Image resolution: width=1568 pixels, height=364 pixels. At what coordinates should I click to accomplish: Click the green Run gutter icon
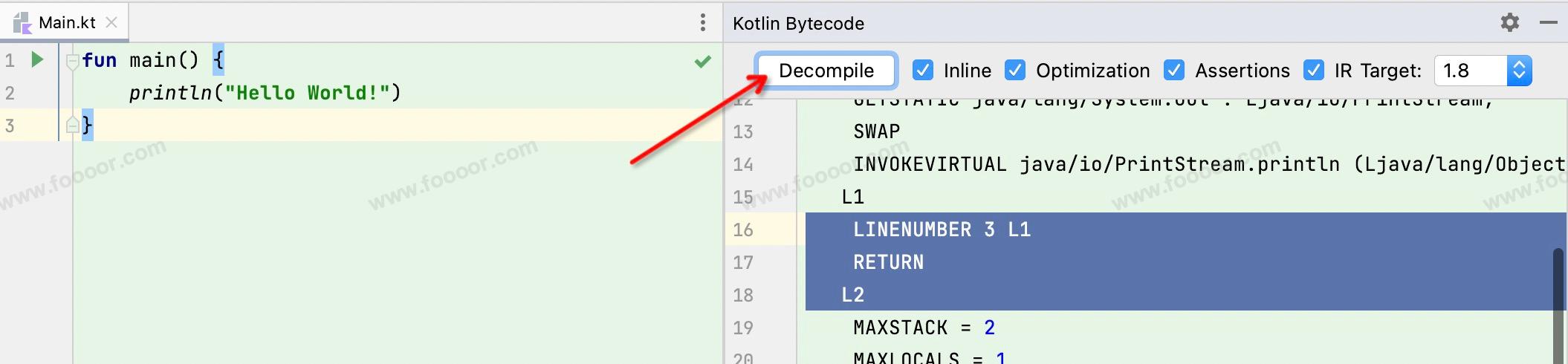click(37, 59)
